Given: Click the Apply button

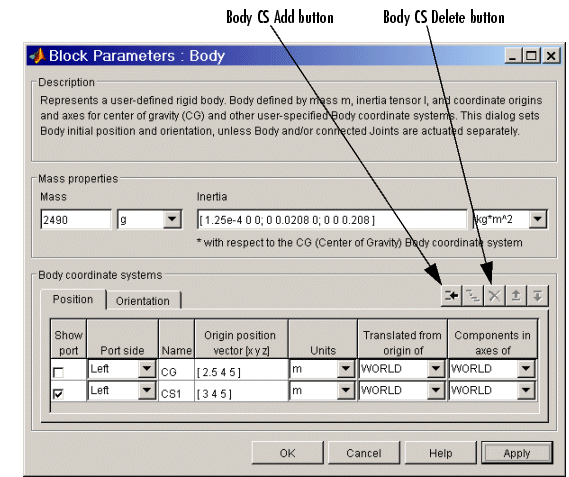Looking at the screenshot, I should 517,453.
